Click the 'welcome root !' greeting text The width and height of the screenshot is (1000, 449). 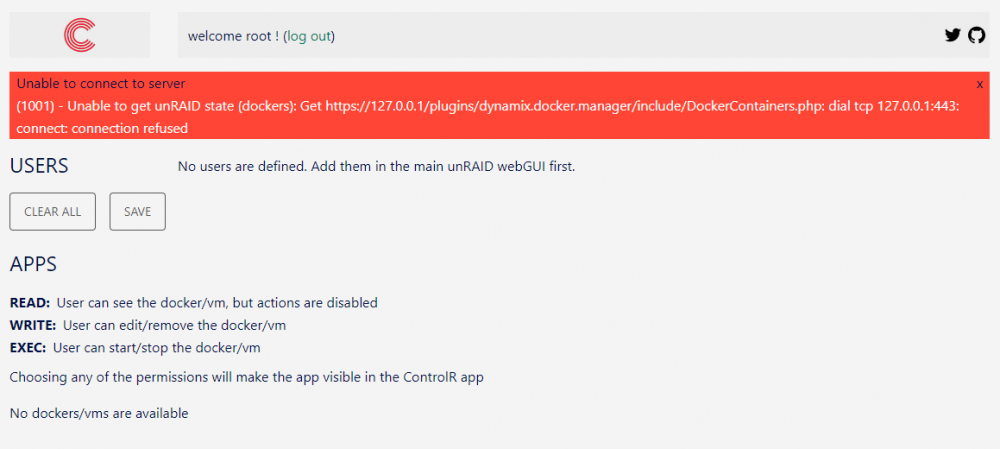[233, 36]
